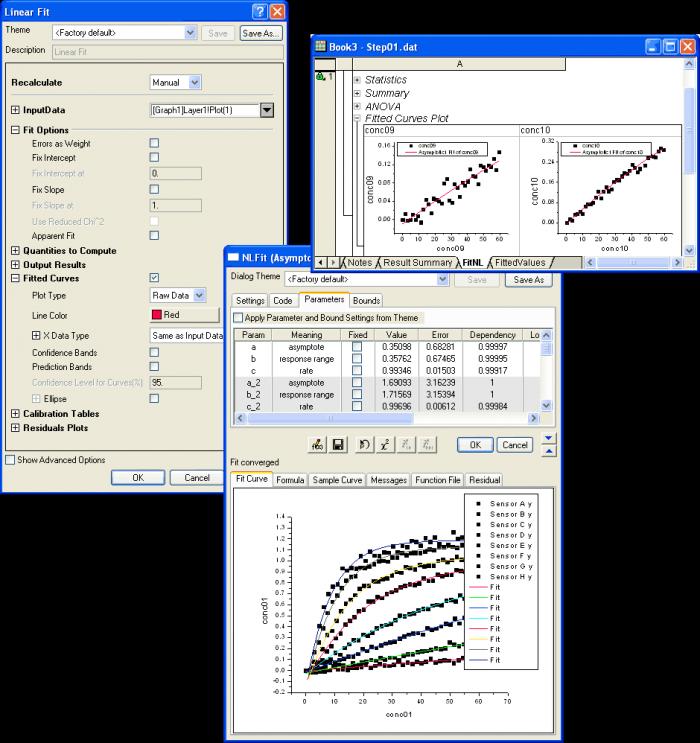Click the green lock icon in worksheet row 1
Screen dimensions: 700x743
point(320,76)
